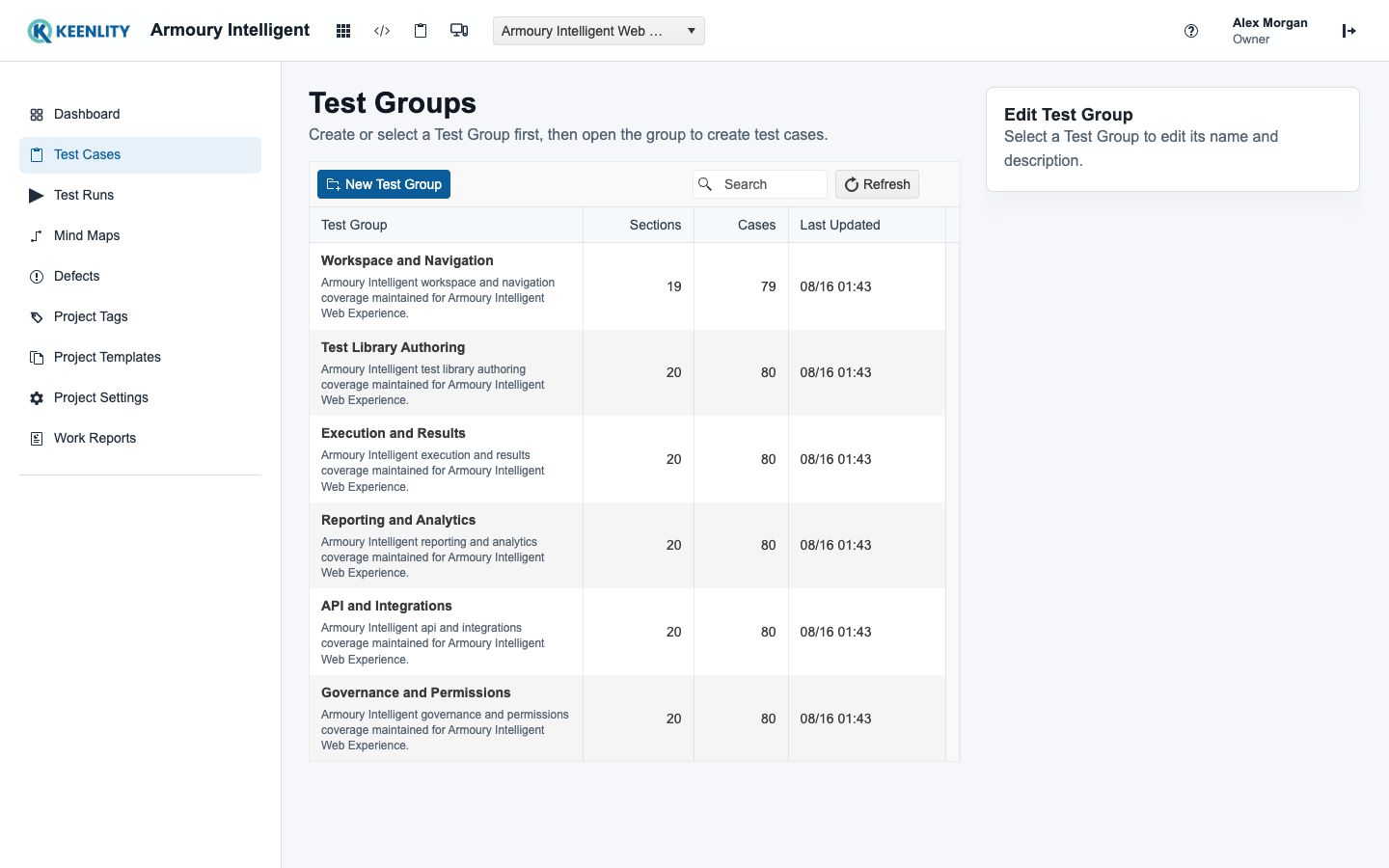
Task: Click Last Updated date for Governance and Permissions
Action: click(835, 719)
